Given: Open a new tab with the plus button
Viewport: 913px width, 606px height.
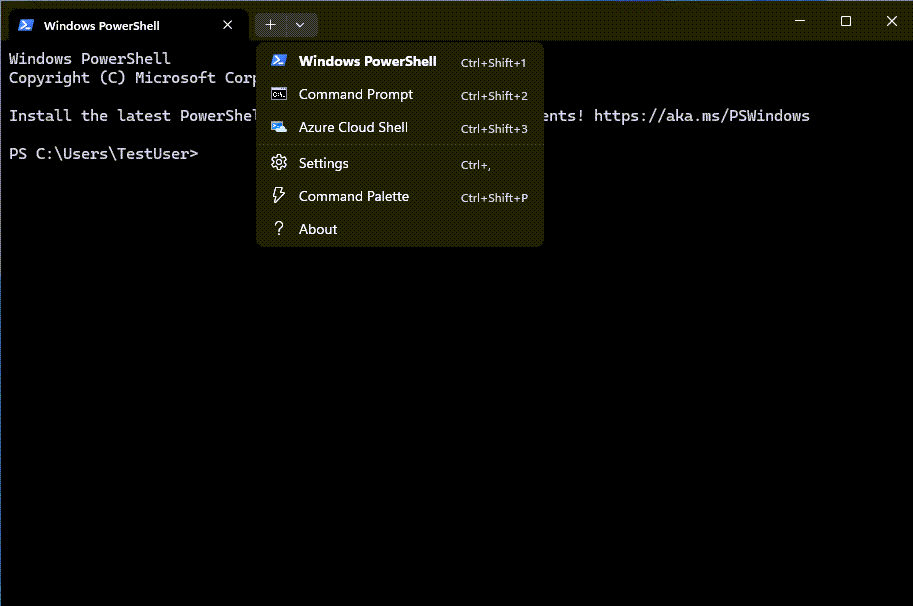Looking at the screenshot, I should [x=270, y=25].
